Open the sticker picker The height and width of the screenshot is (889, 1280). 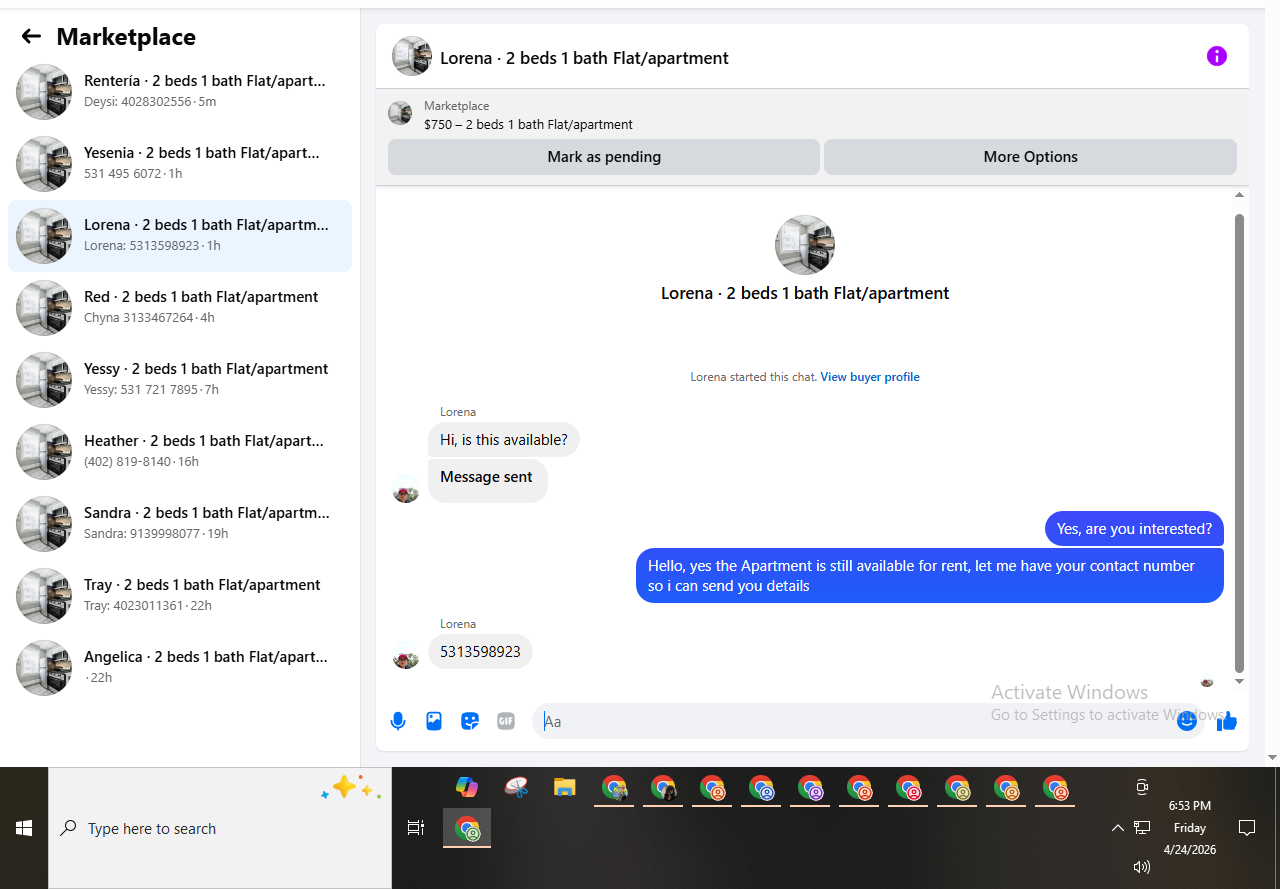(x=470, y=721)
